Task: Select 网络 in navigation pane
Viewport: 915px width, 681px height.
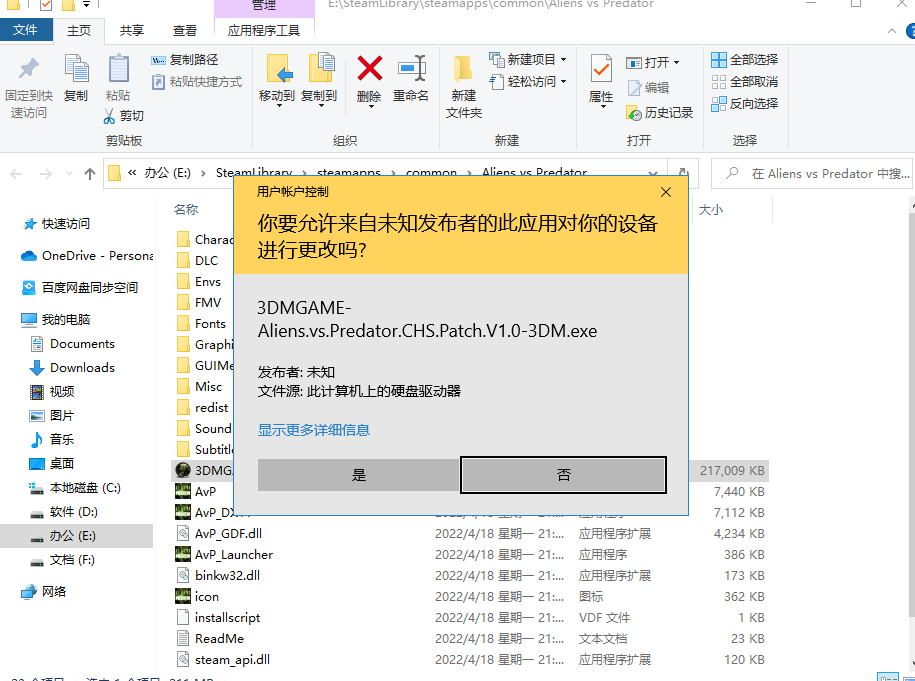Action: 54,591
